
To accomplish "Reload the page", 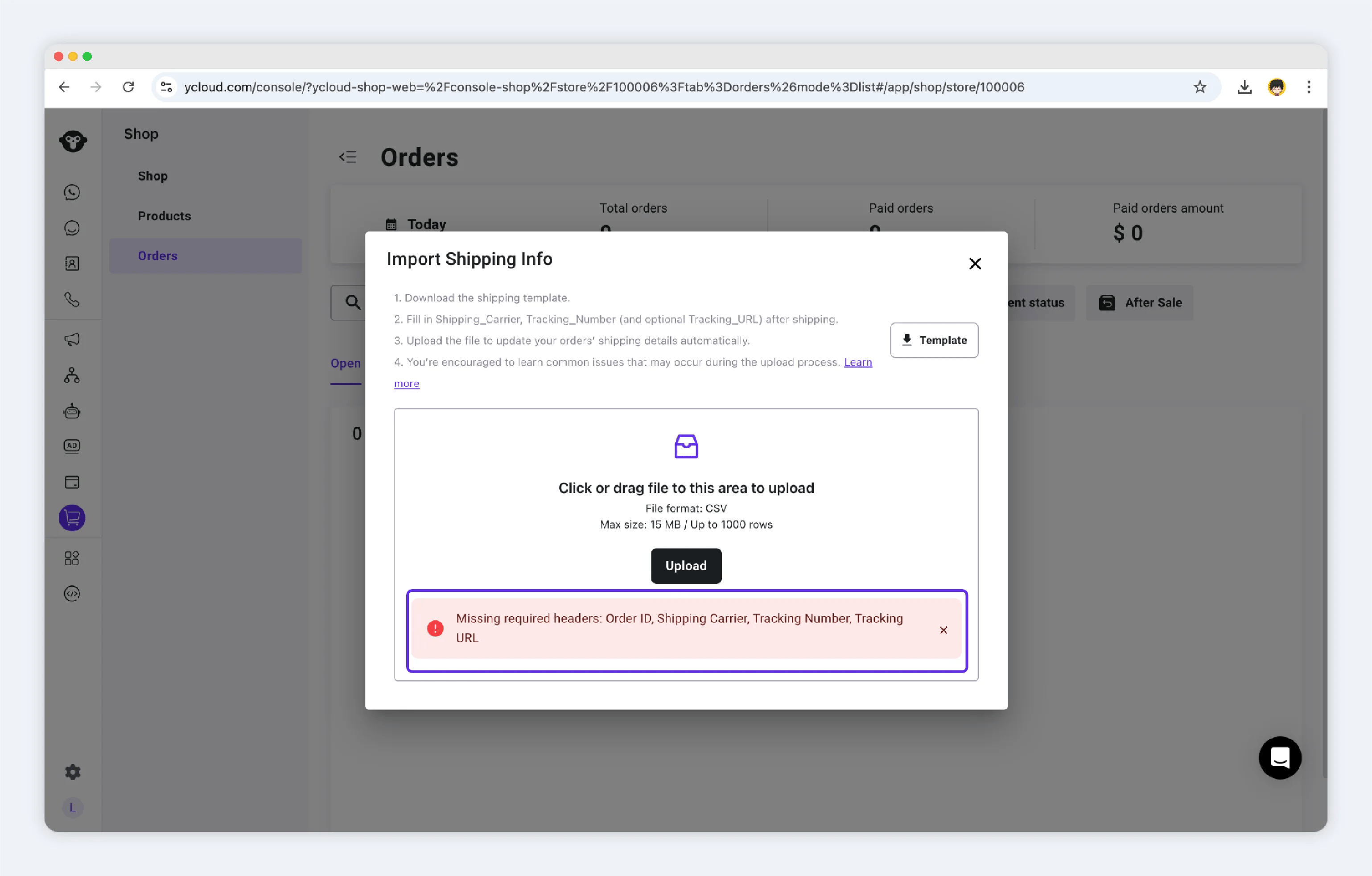I will coord(129,87).
